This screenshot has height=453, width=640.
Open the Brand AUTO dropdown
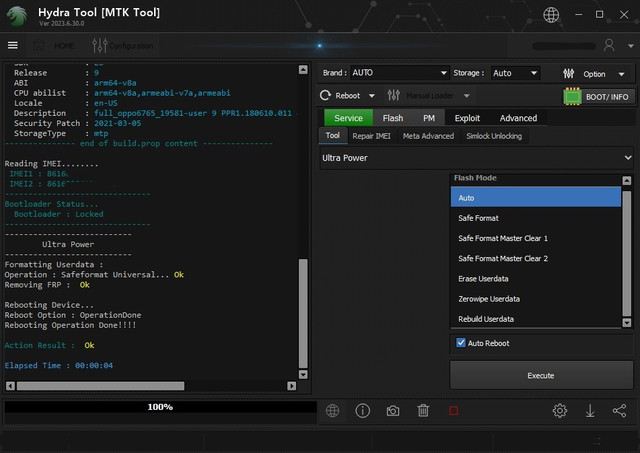(x=399, y=73)
